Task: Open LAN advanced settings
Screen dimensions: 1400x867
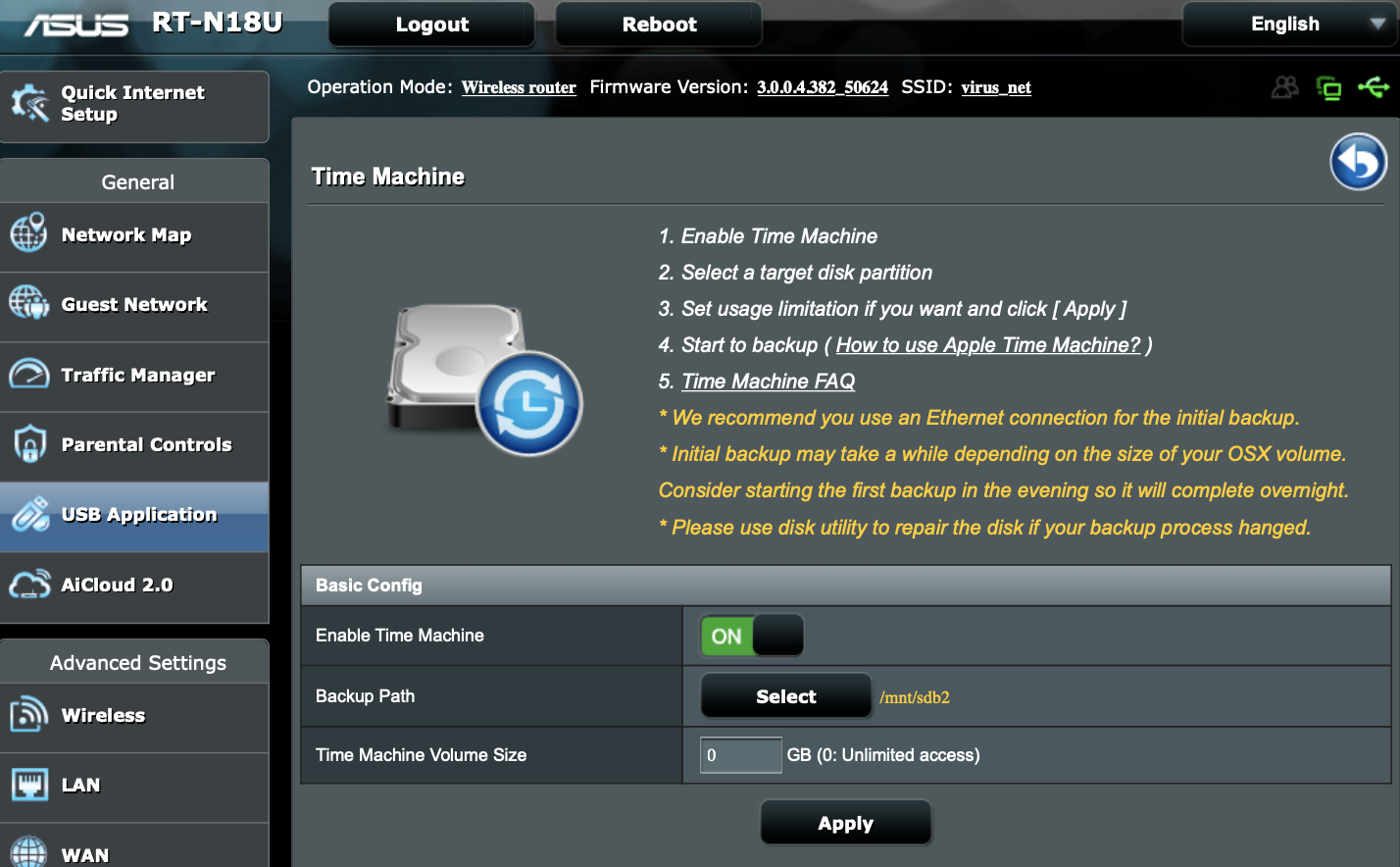Action: coord(134,787)
